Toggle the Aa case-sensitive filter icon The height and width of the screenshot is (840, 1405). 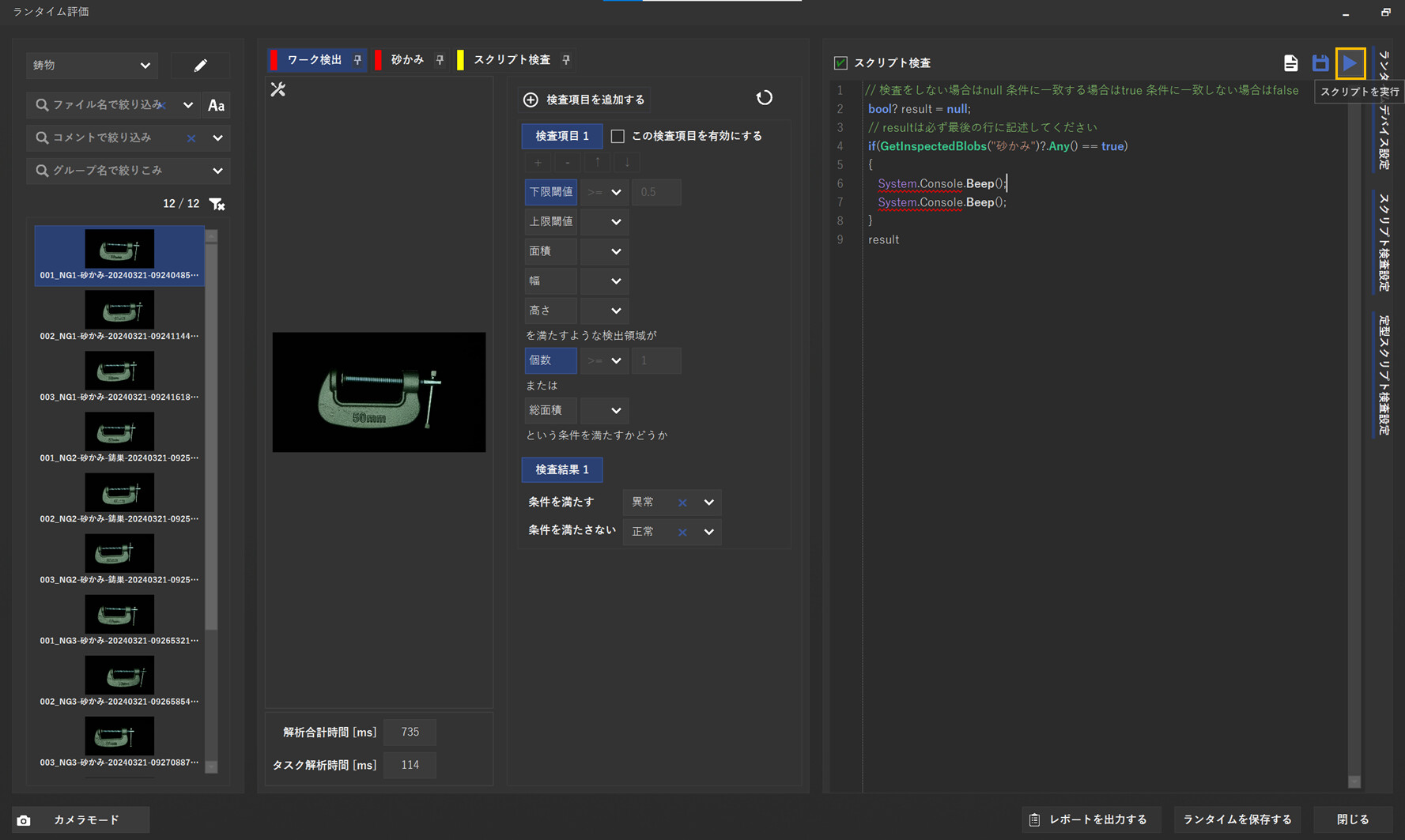(x=216, y=105)
